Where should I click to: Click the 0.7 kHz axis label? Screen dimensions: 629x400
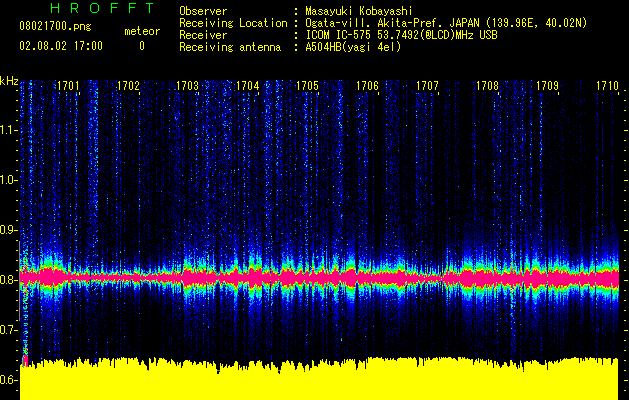(x=7, y=330)
